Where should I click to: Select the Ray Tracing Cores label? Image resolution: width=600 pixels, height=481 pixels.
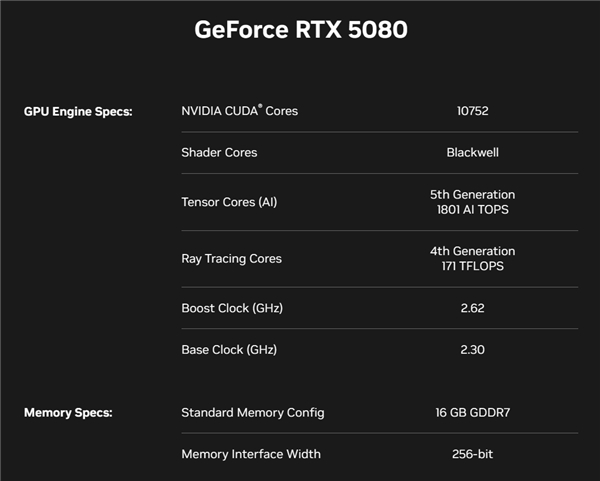point(232,259)
